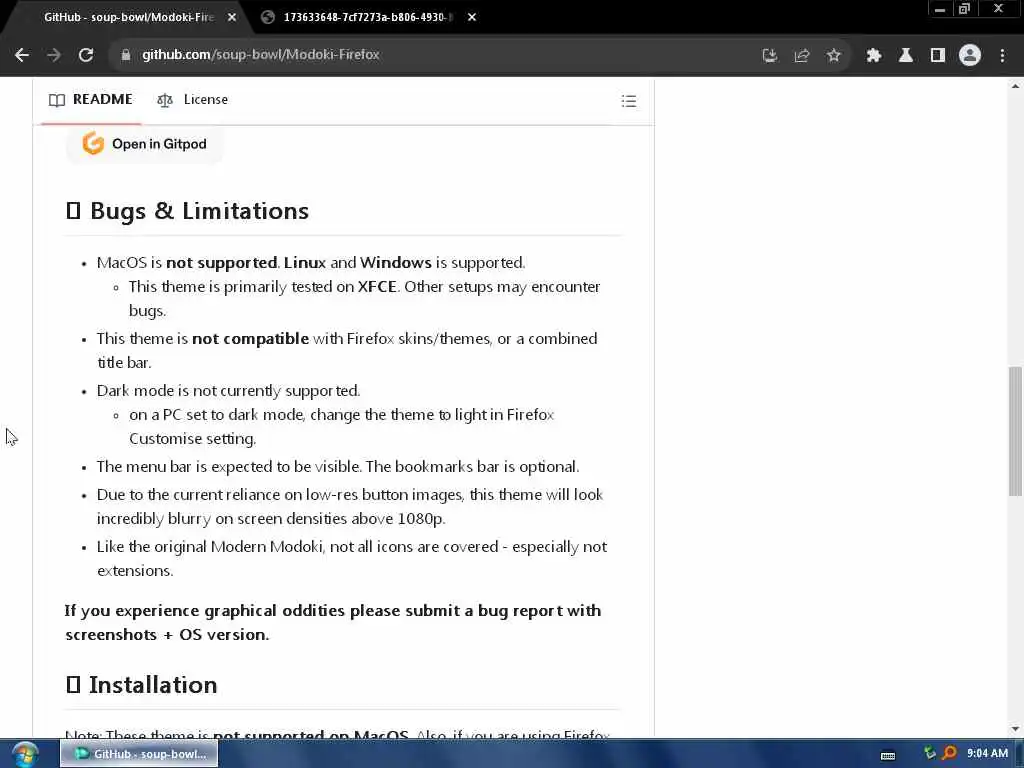Open the Extensions puzzle icon
The image size is (1024, 768).
(873, 56)
